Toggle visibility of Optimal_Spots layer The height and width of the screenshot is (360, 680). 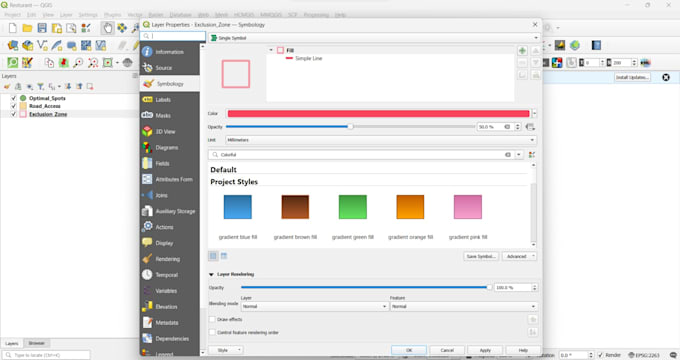pyautogui.click(x=13, y=98)
